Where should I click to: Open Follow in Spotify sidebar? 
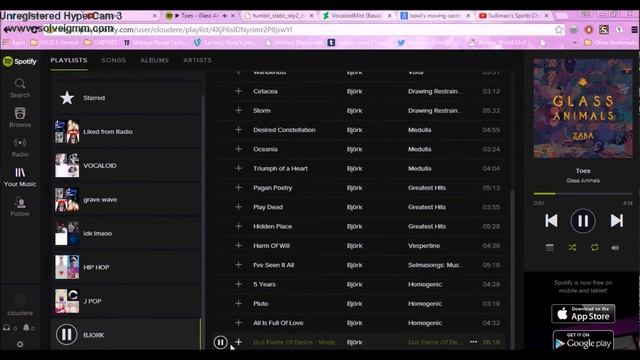(20, 207)
